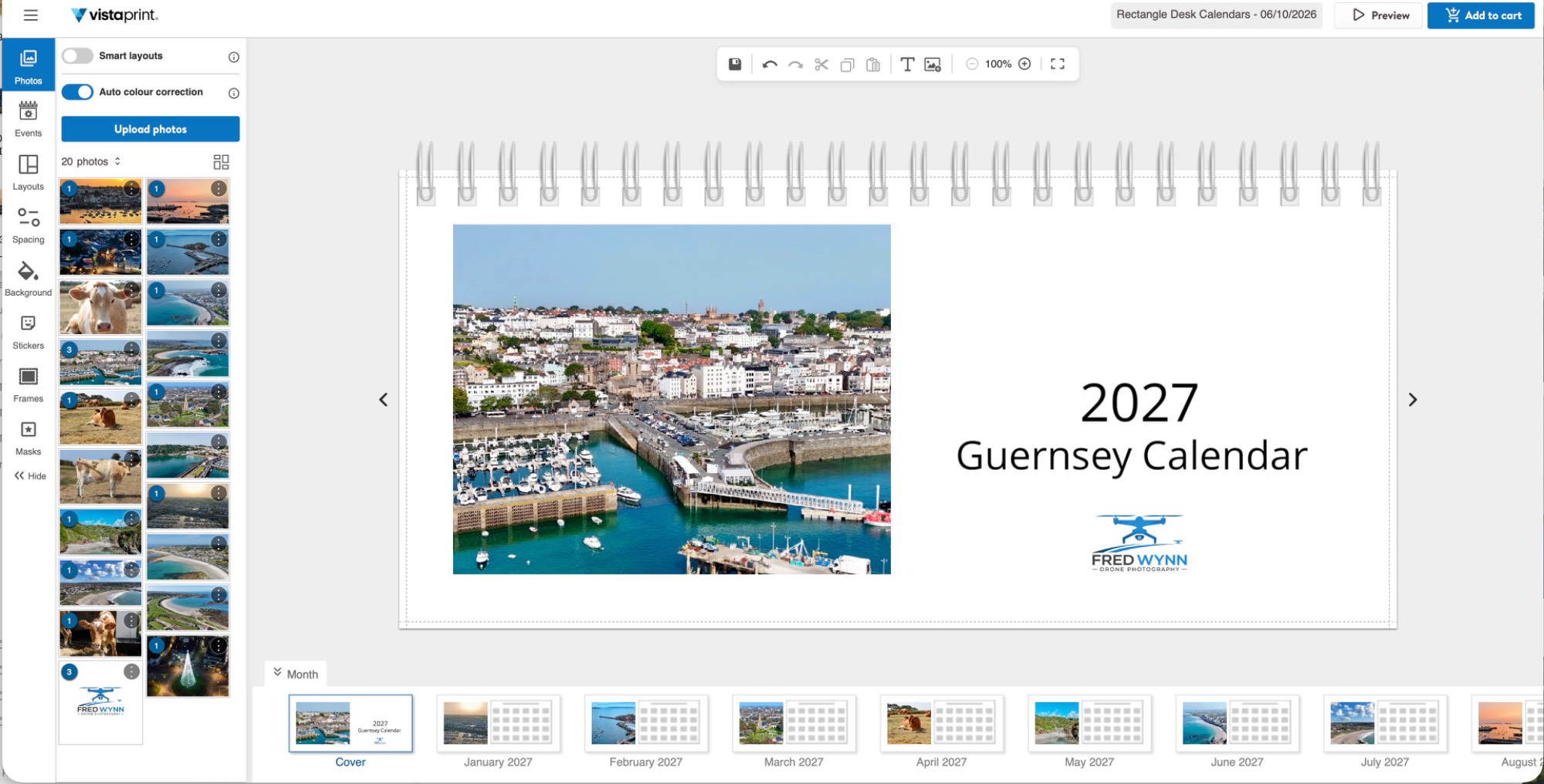Viewport: 1544px width, 784px height.
Task: Select the April 2027 page thumbnail
Action: pyautogui.click(x=942, y=723)
